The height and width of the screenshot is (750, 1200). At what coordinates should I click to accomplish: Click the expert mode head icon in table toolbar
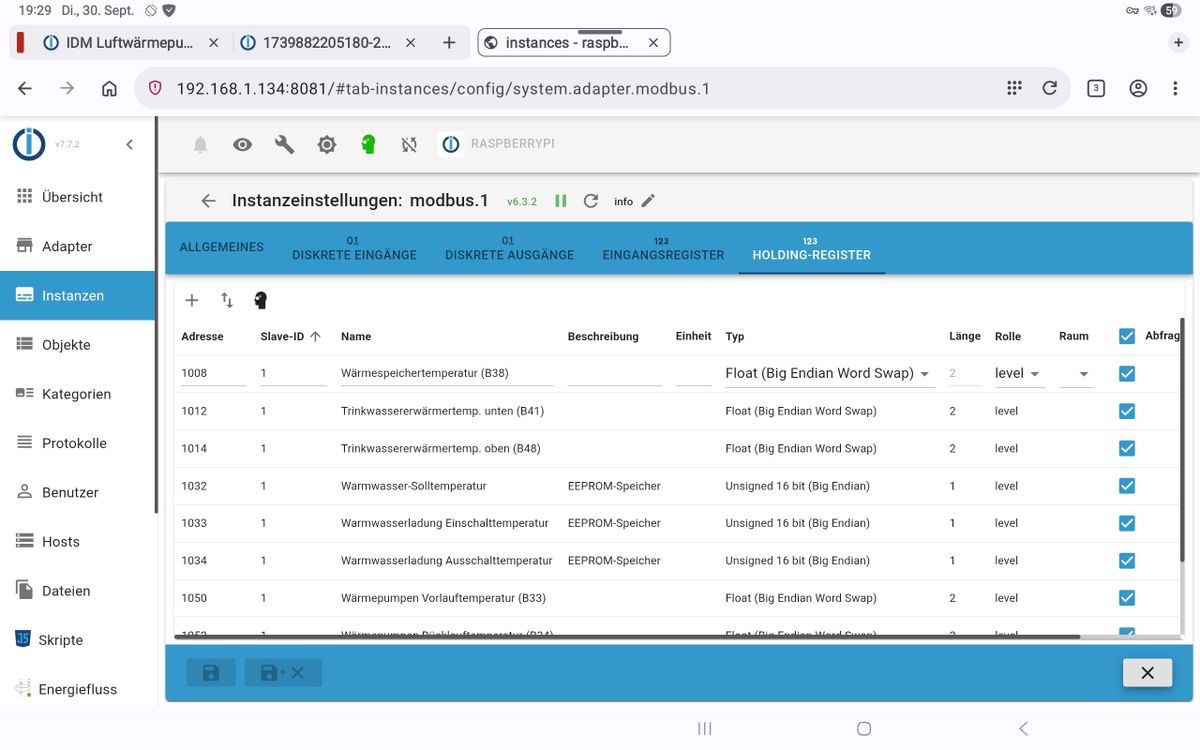click(x=261, y=300)
